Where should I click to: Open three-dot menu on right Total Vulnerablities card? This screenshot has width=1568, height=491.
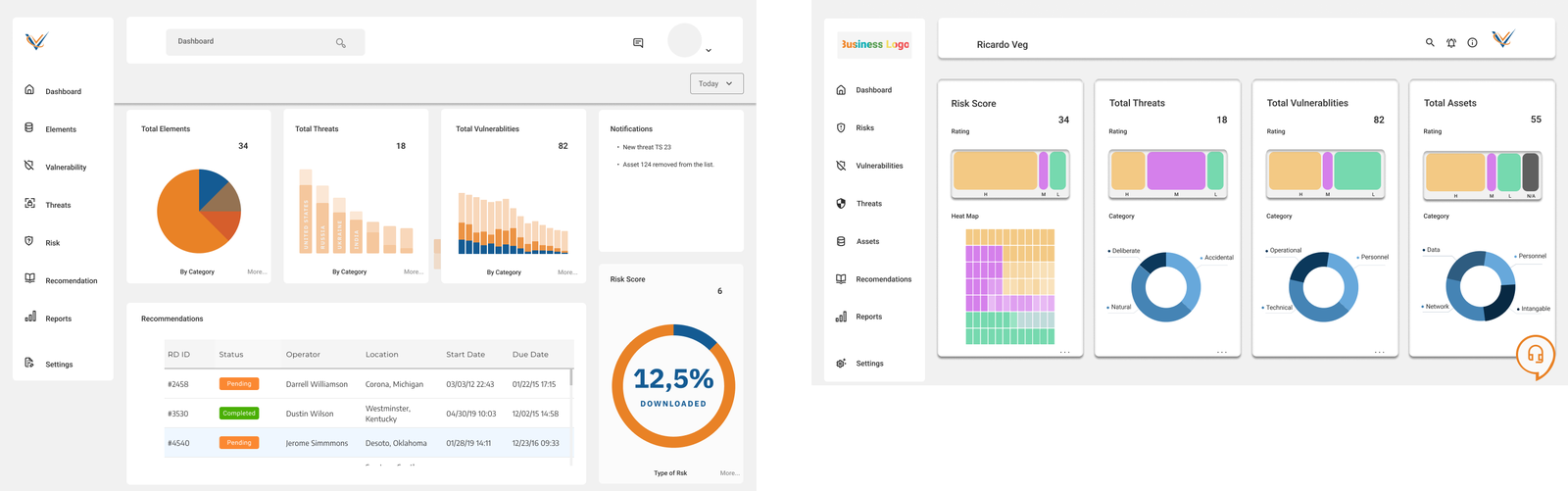[1379, 352]
